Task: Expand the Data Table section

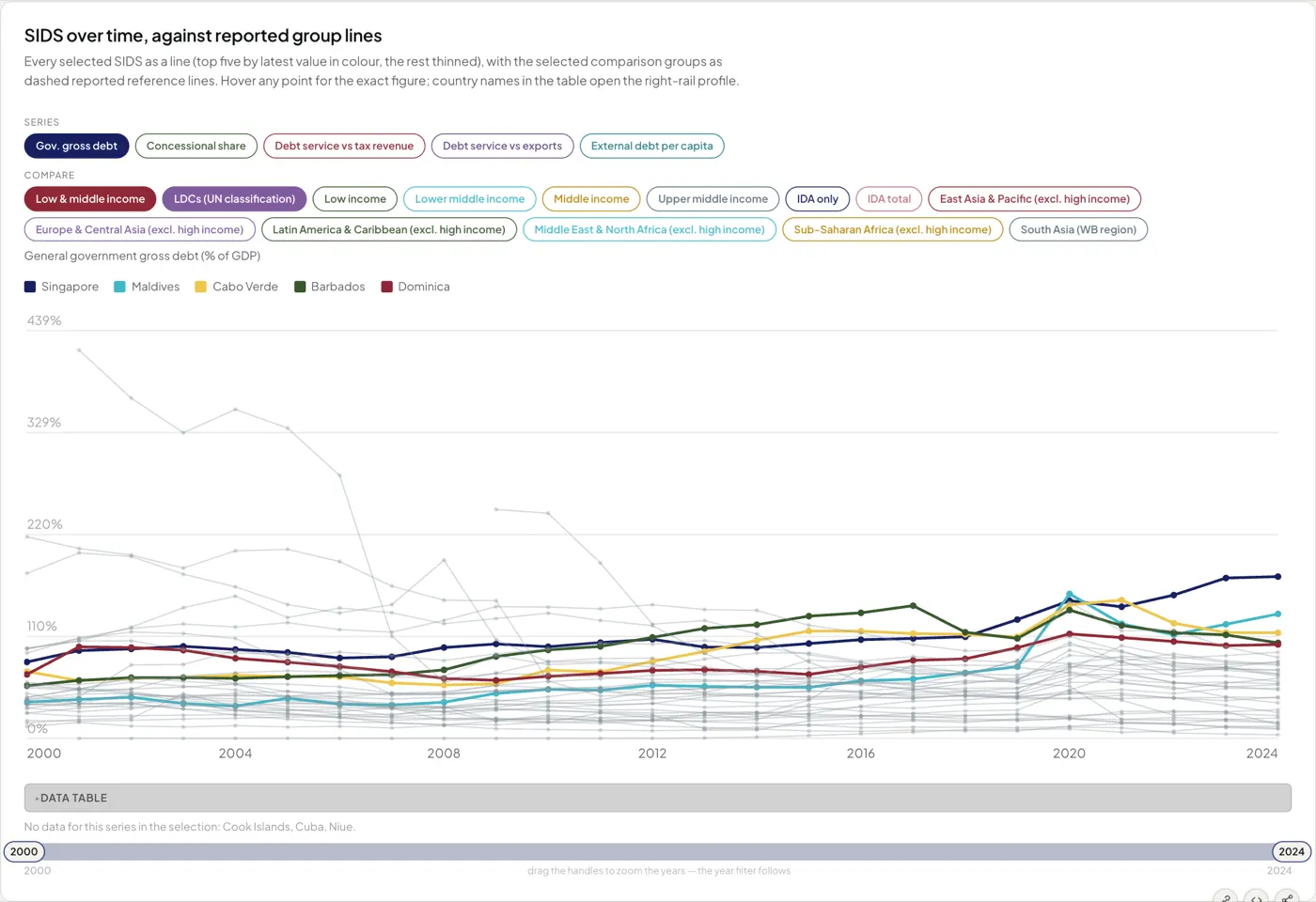Action: pos(658,798)
